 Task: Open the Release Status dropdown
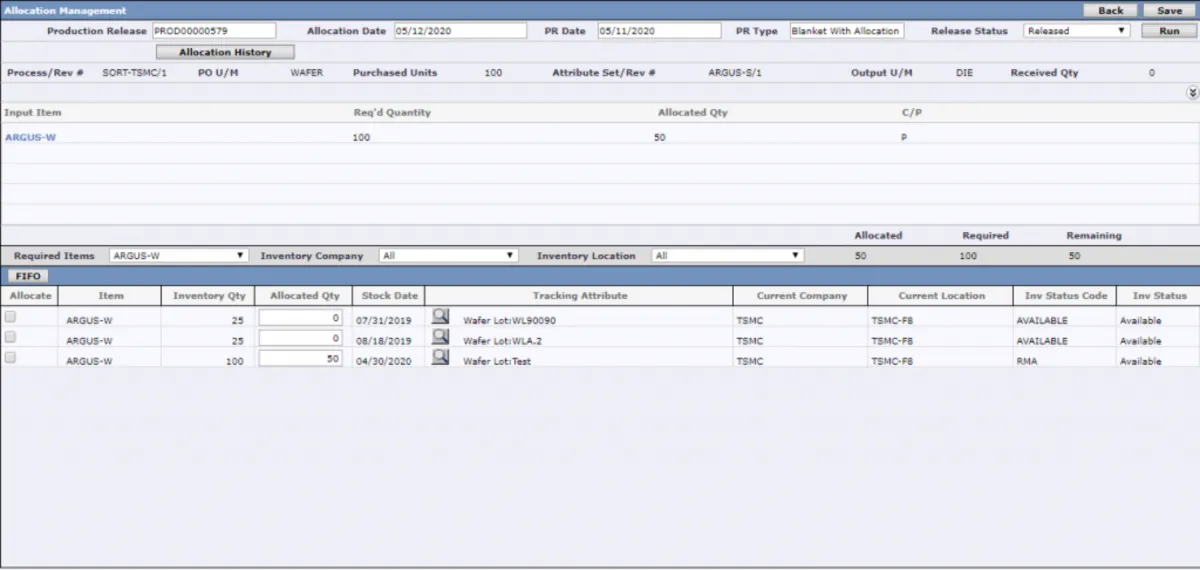pyautogui.click(x=1078, y=31)
